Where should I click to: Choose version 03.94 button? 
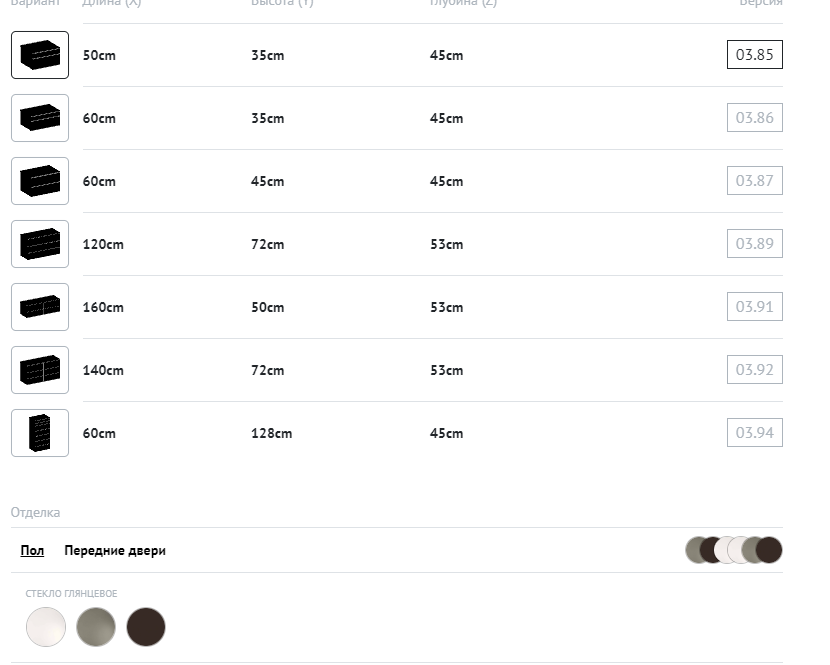[754, 433]
